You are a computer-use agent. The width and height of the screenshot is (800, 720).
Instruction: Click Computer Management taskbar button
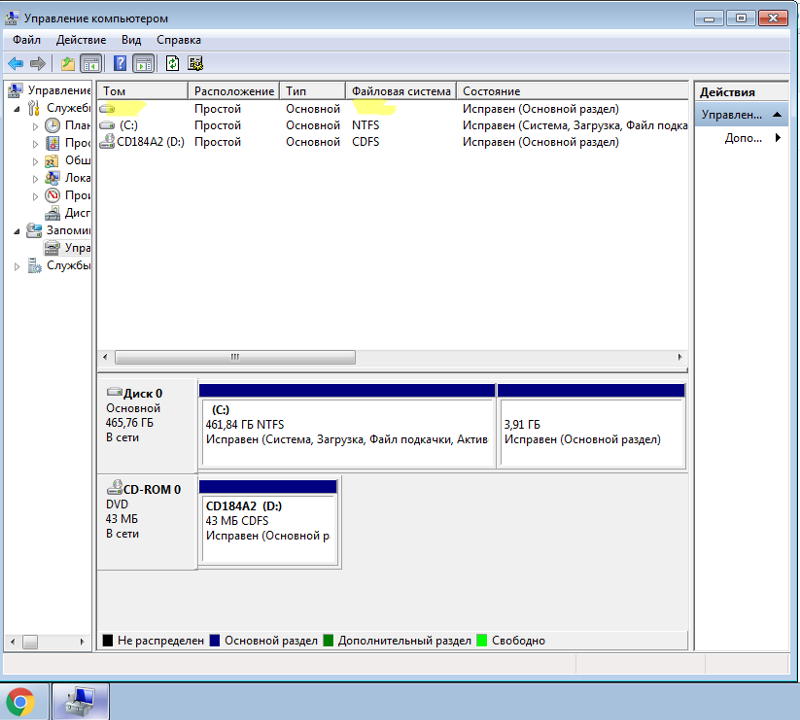(80, 702)
